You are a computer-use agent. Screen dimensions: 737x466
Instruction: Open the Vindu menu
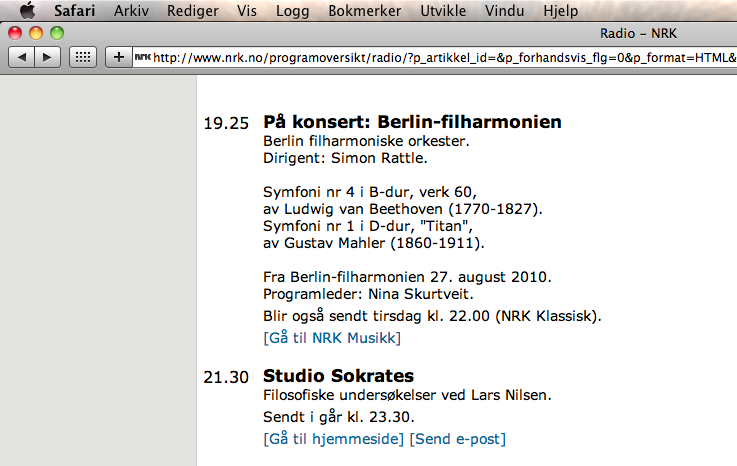coord(504,10)
